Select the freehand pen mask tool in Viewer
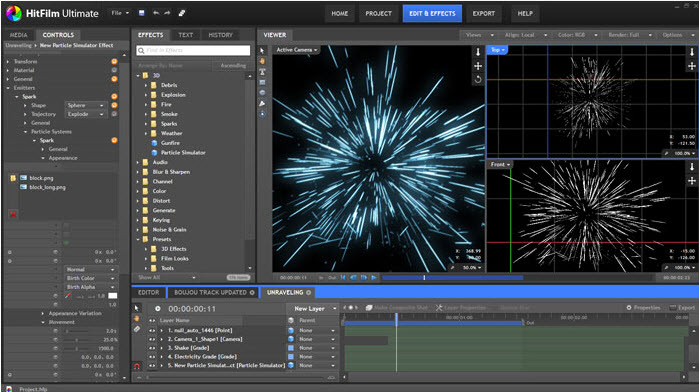The width and height of the screenshot is (699, 392). 262,103
